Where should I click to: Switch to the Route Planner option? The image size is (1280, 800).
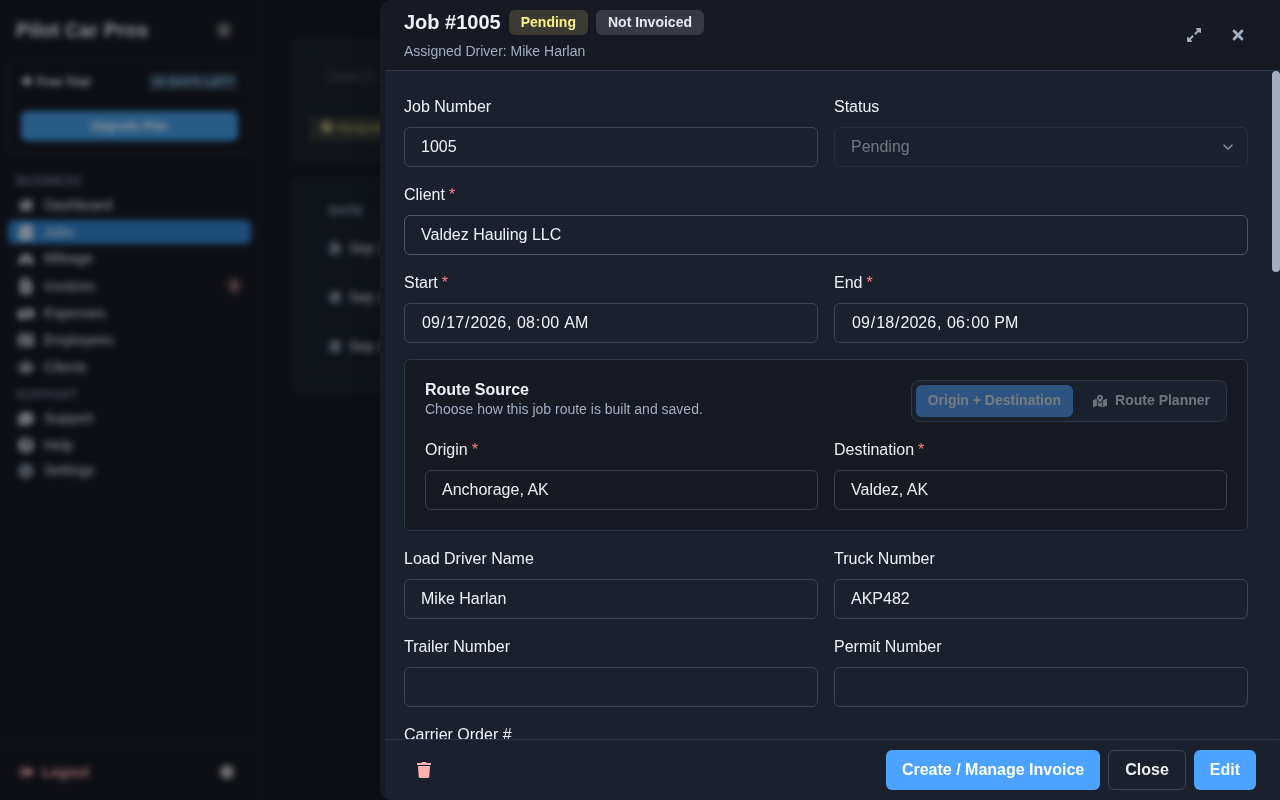(x=1151, y=401)
